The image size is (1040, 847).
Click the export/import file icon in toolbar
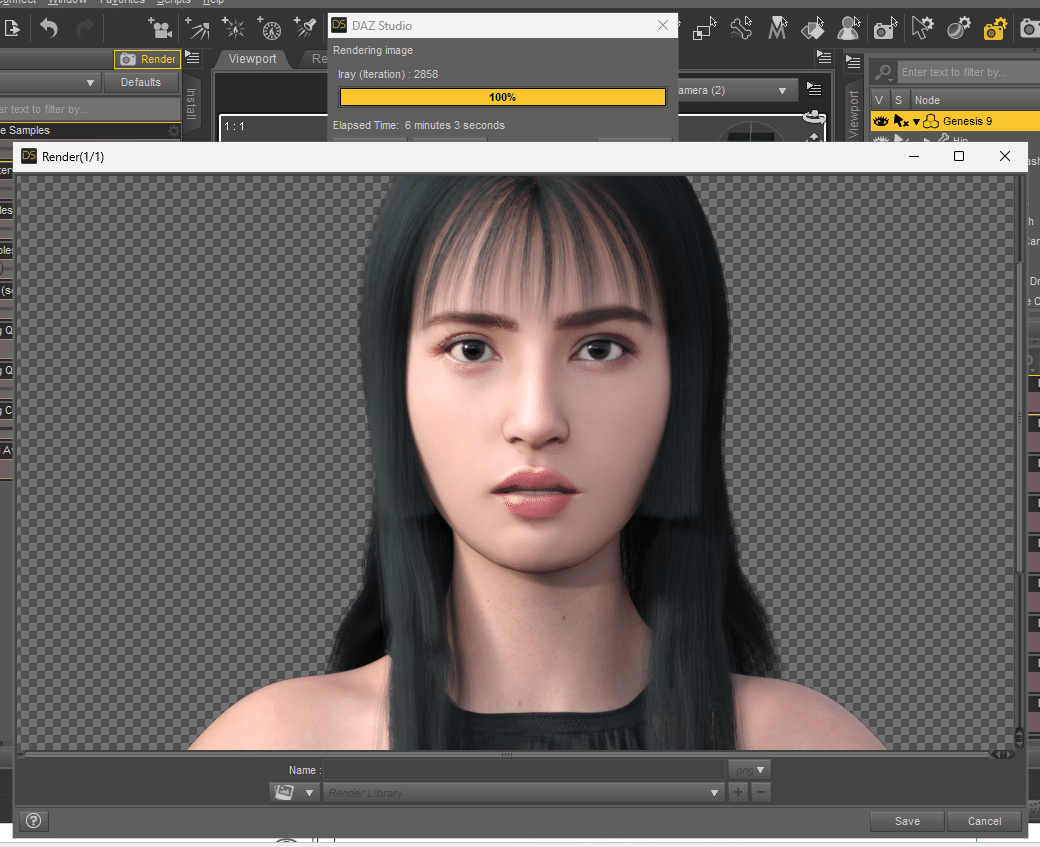click(x=12, y=29)
